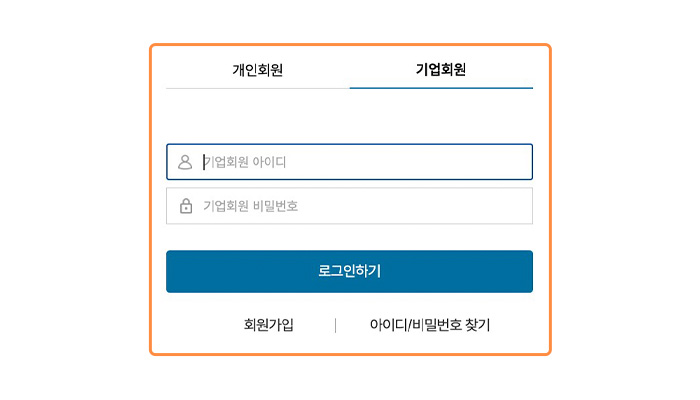
Task: Click the blue 로그인하기 button
Action: 350,271
